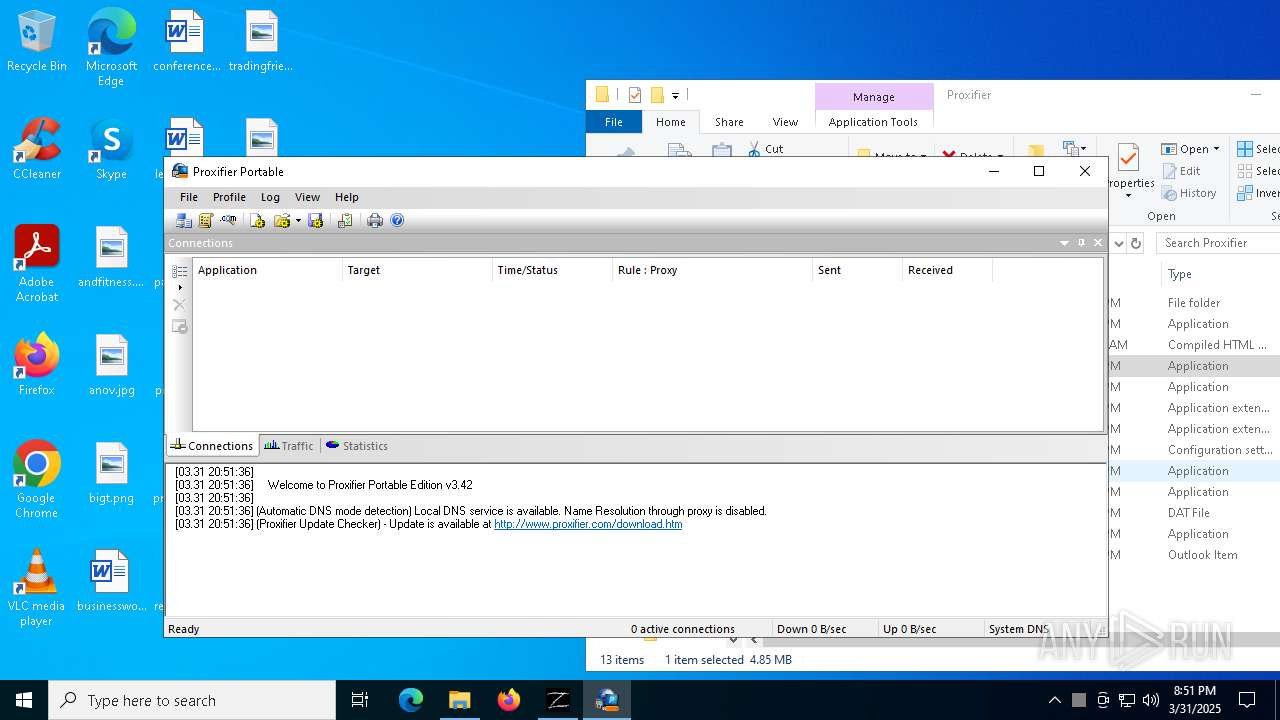Click the '0 active connections' status text
The width and height of the screenshot is (1280, 720).
[683, 629]
